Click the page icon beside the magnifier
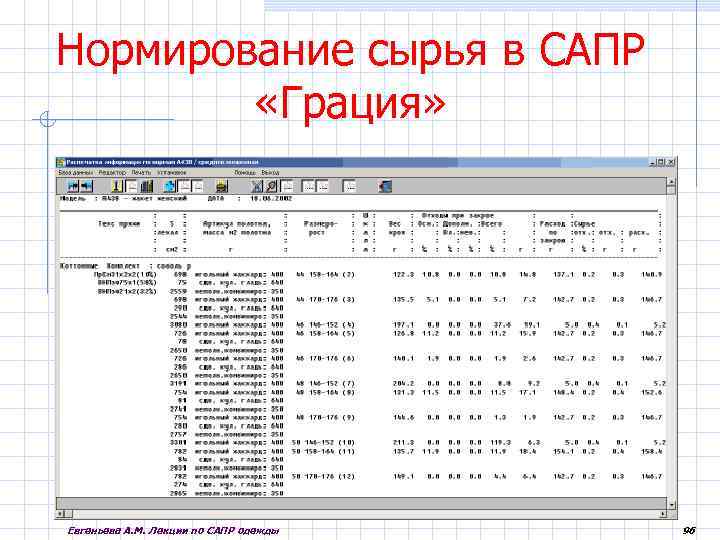The height and width of the screenshot is (540, 720). [287, 186]
